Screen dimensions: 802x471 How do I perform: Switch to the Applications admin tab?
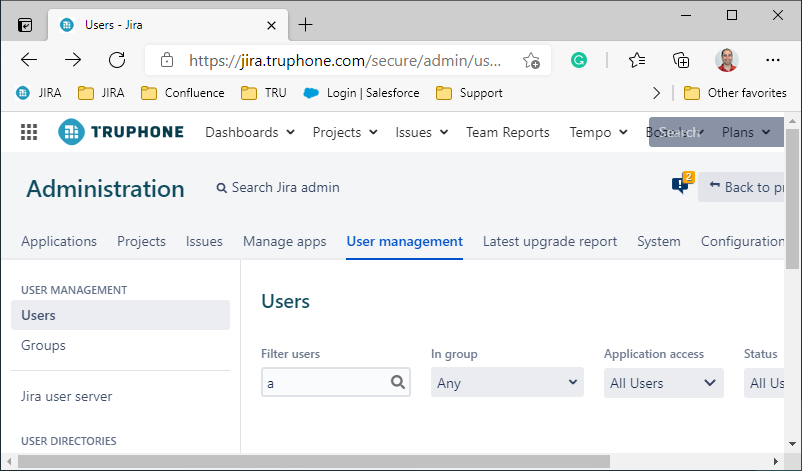59,241
